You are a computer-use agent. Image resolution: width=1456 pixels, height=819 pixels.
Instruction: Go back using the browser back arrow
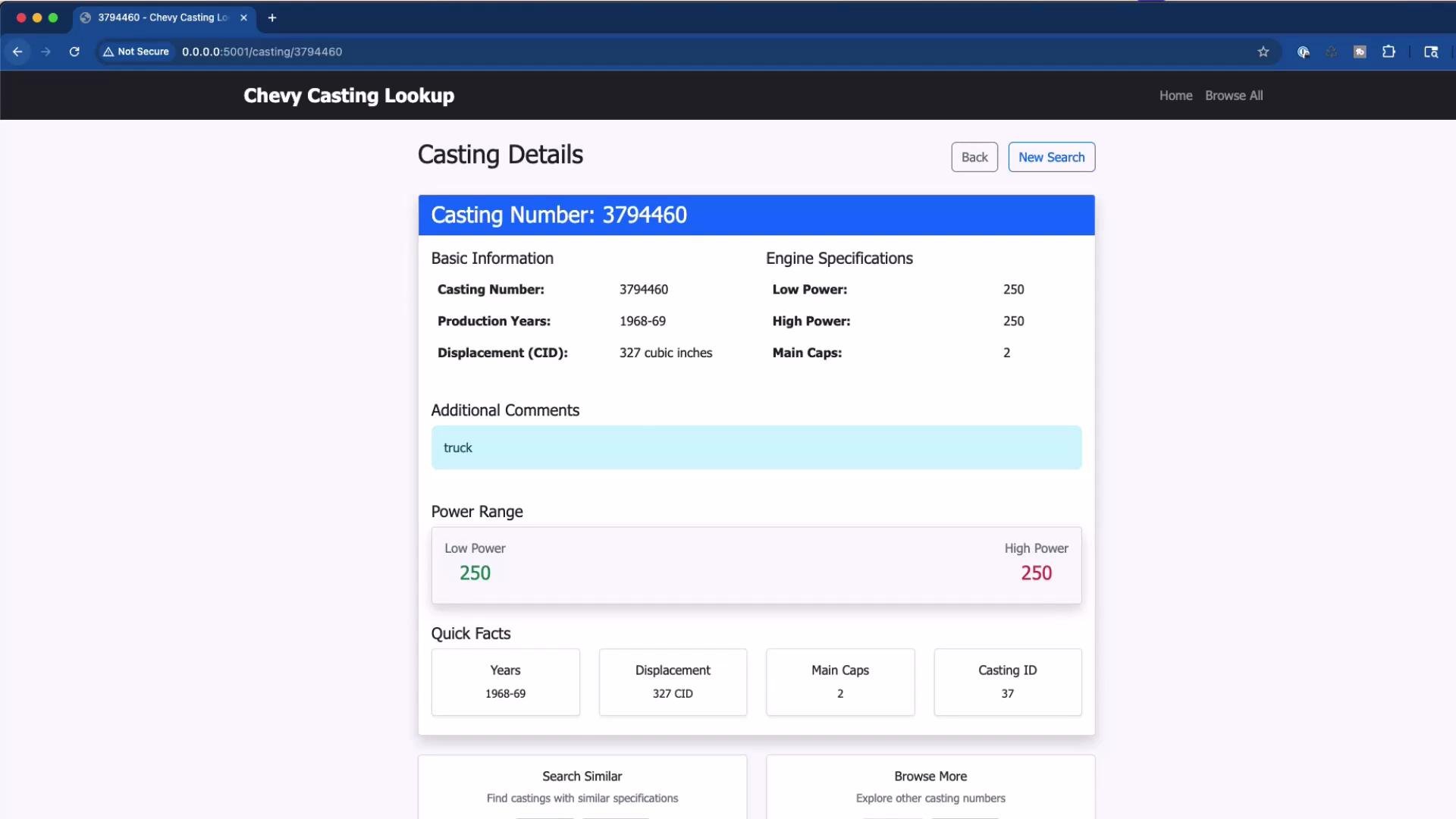click(17, 52)
